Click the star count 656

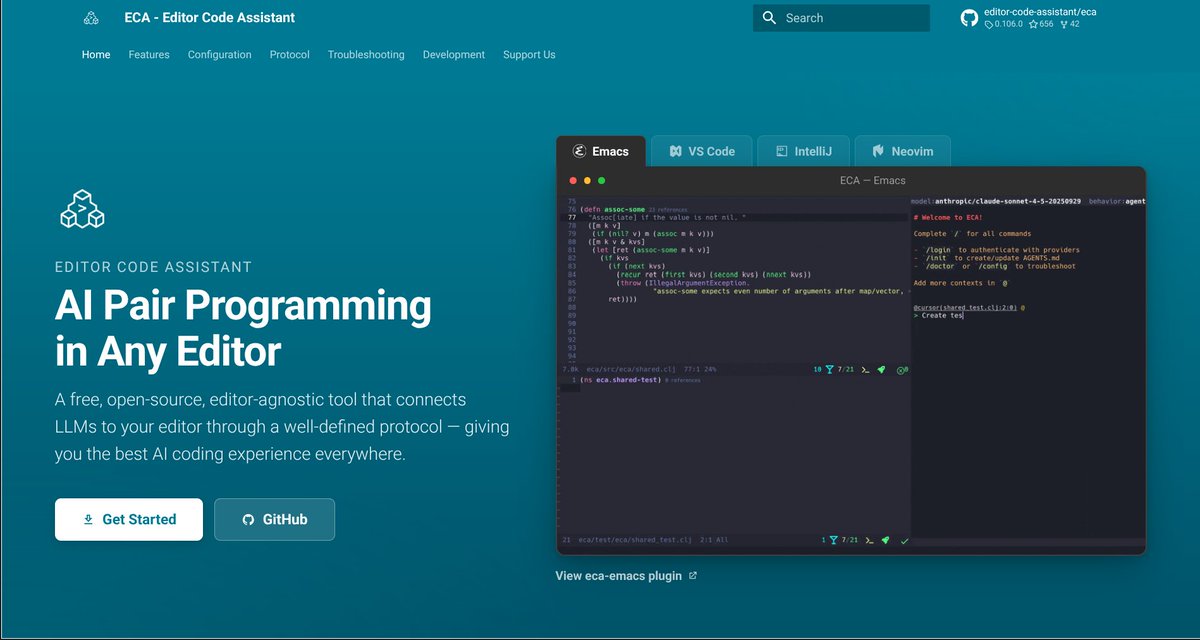(x=1040, y=24)
